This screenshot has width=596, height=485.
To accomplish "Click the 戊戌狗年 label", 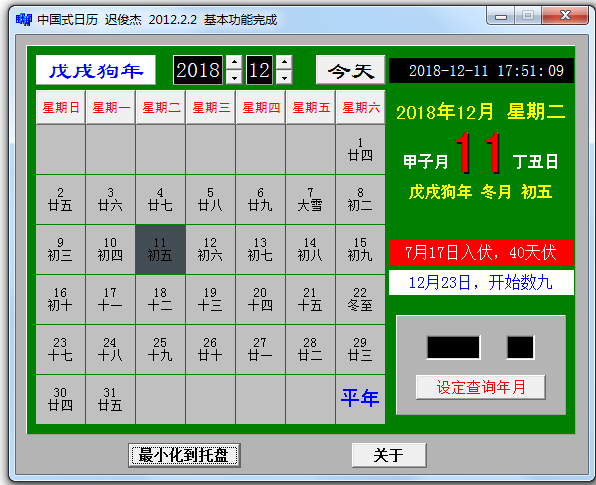I will 96,70.
